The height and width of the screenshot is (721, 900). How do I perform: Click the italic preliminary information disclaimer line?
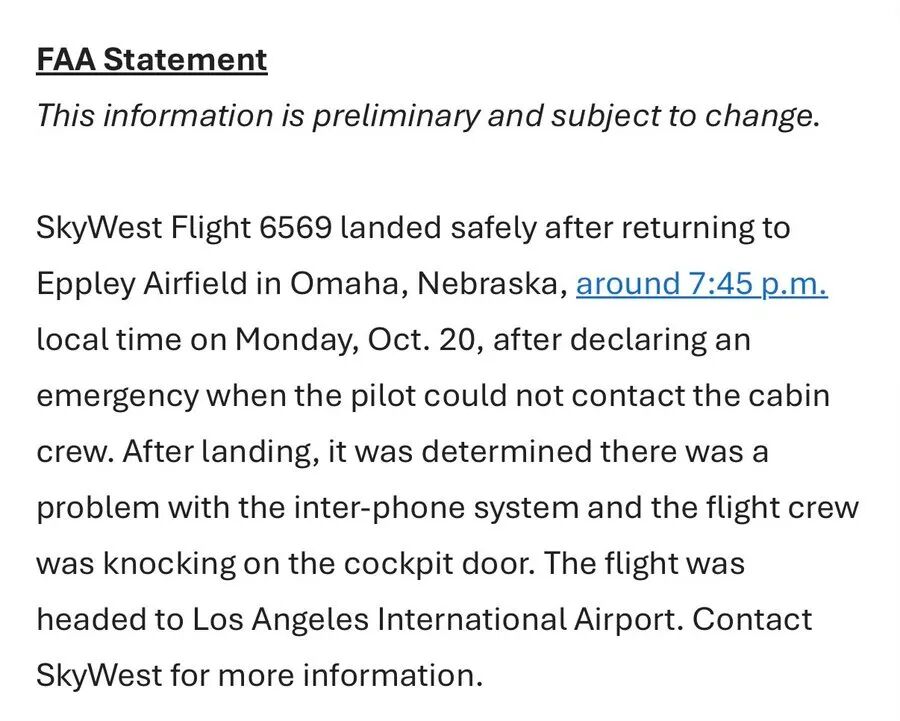(x=428, y=116)
